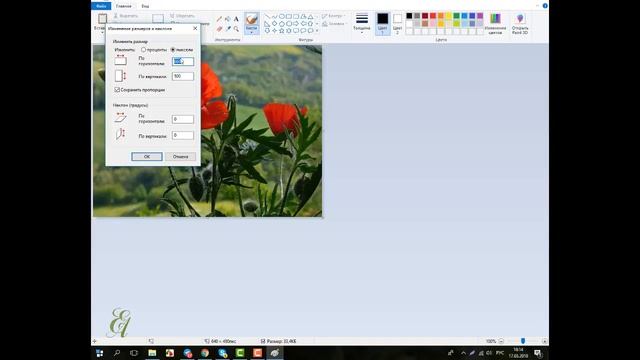Open Edit colors dialog
Viewport: 640px width, 360px height.
[495, 23]
